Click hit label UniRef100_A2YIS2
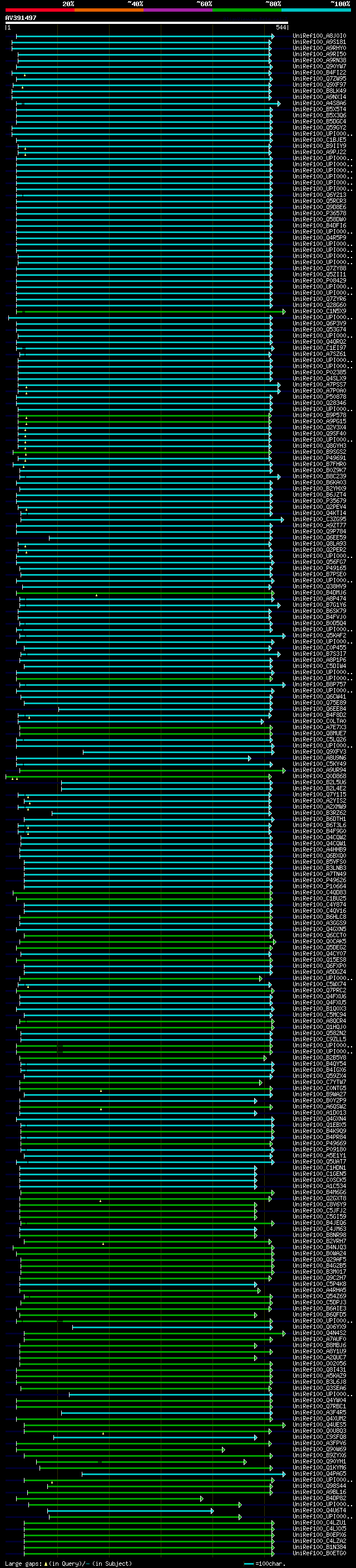This screenshot has width=356, height=1568. pyautogui.click(x=319, y=801)
